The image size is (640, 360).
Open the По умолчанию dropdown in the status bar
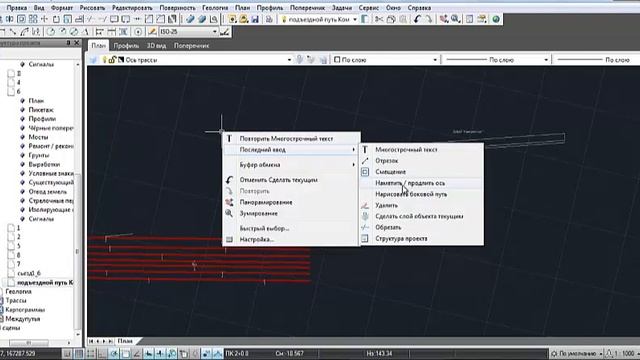pos(601,353)
